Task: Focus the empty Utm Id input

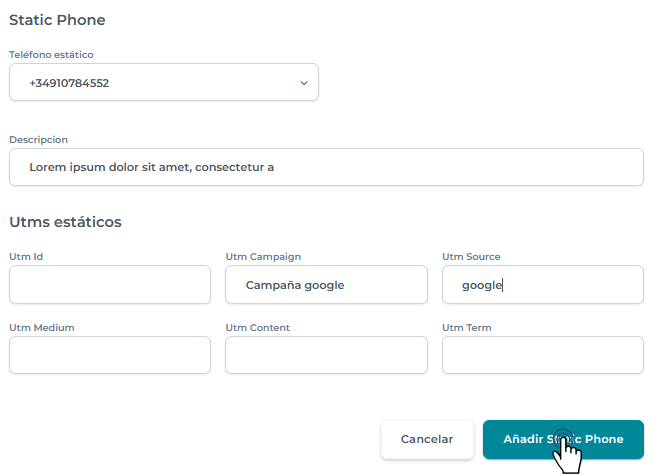Action: point(110,285)
